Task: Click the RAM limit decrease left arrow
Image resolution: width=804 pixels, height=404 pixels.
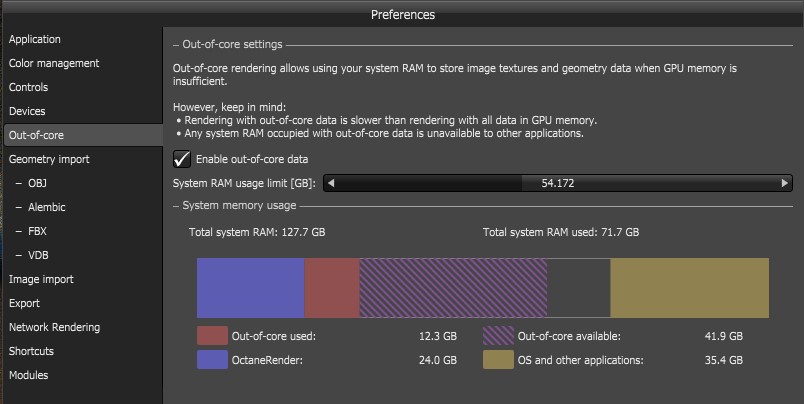Action: click(331, 183)
